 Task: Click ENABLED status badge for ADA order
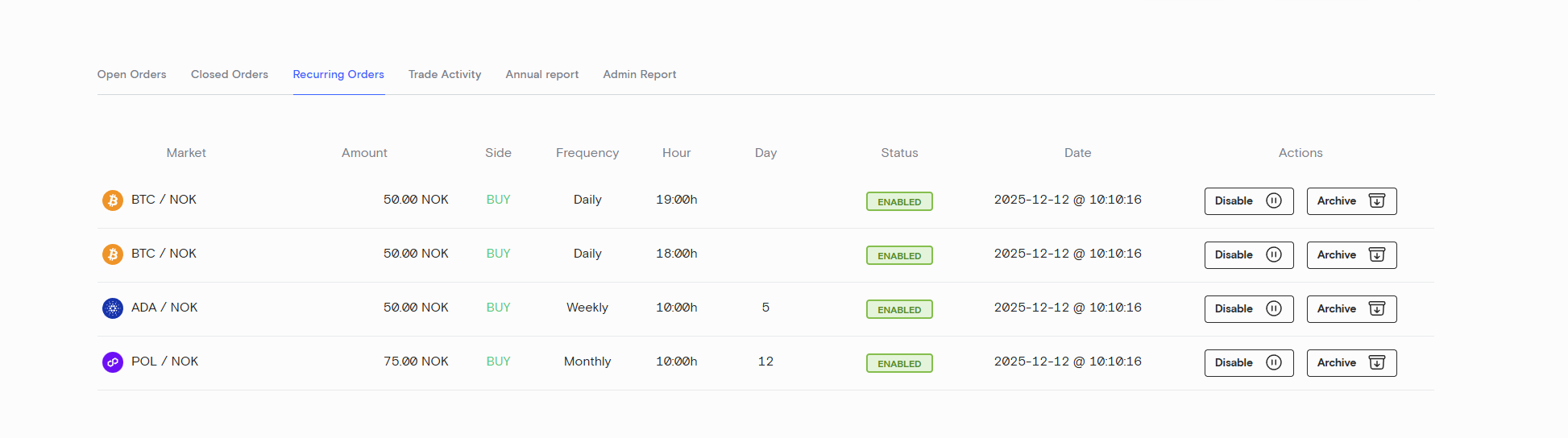click(899, 309)
